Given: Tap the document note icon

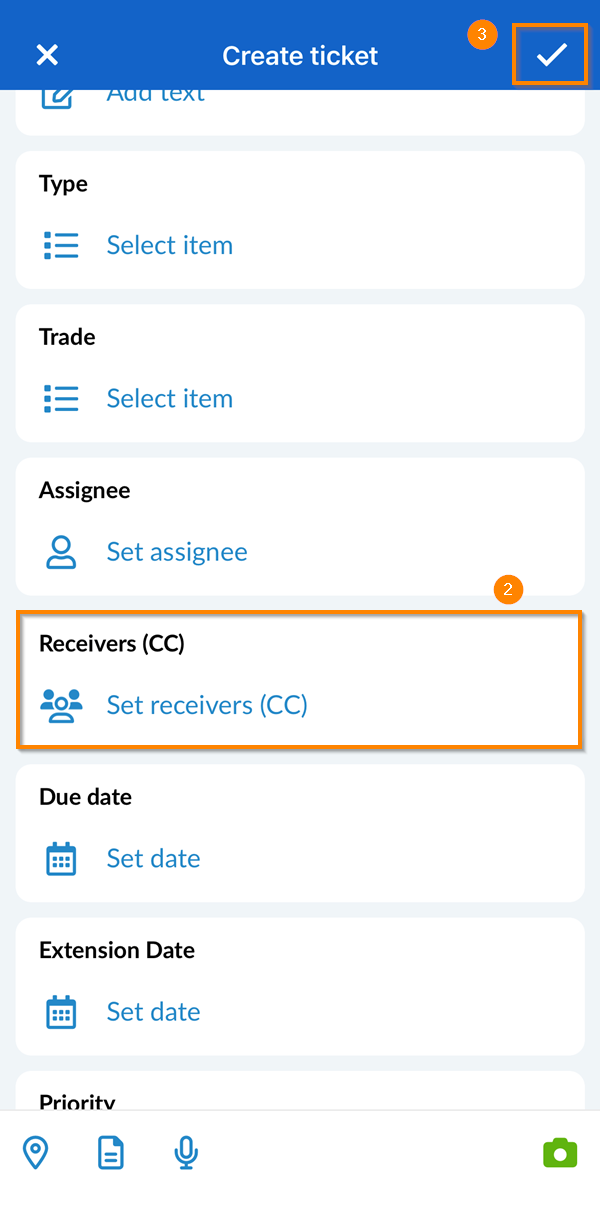Looking at the screenshot, I should coord(111,1153).
